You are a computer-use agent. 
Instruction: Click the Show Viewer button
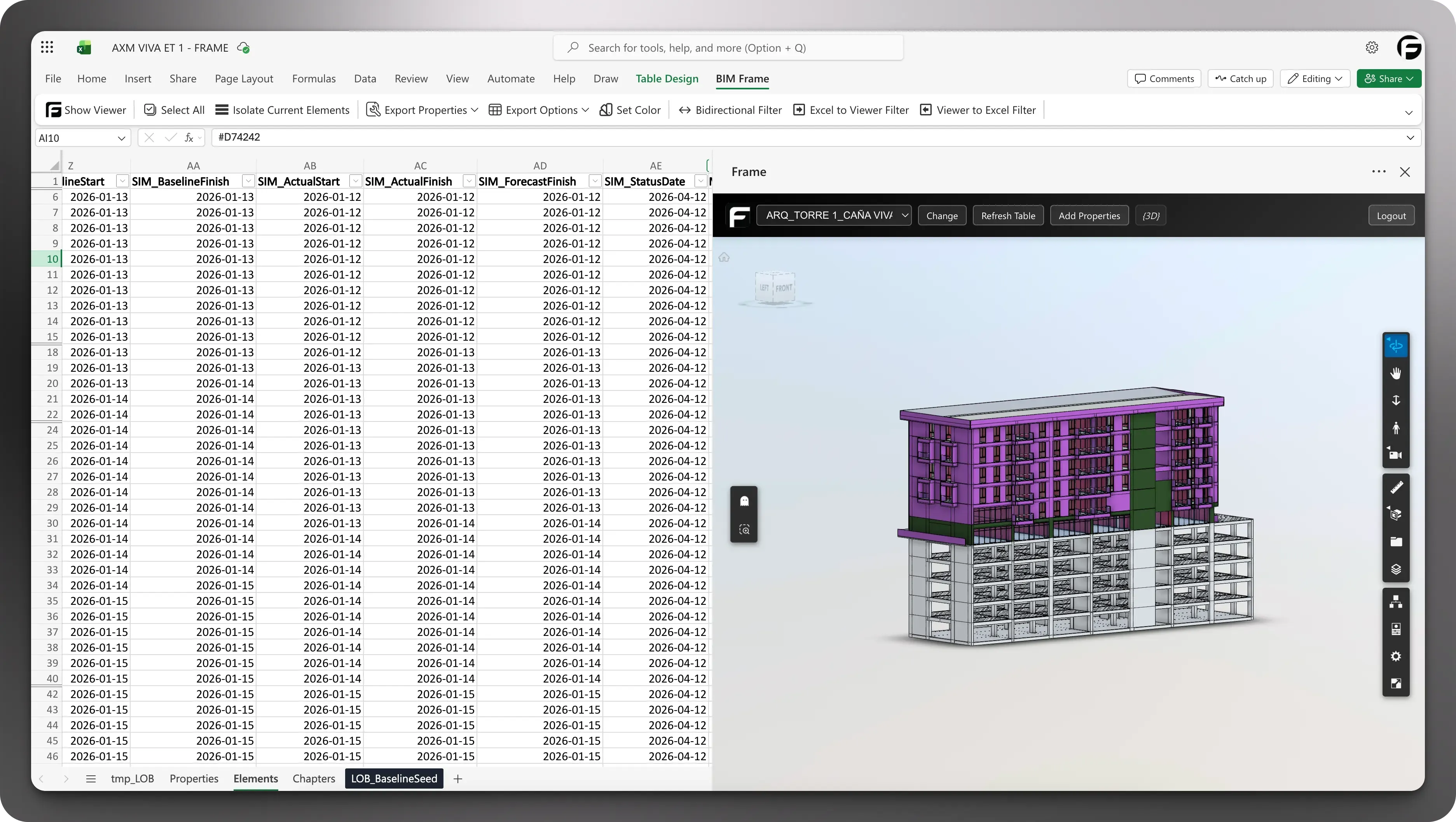[86, 110]
